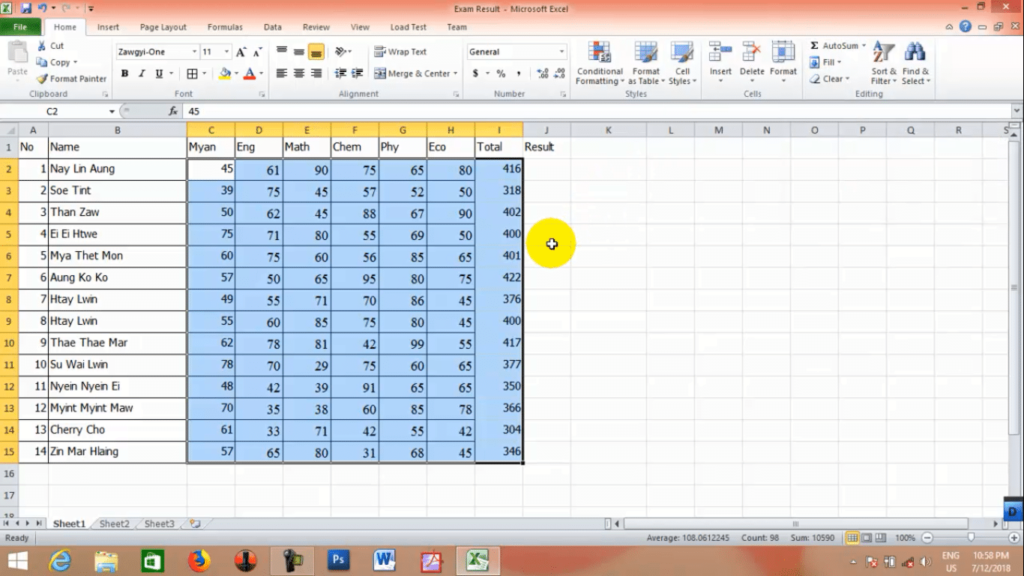Switch to the Insert ribbon tab

(x=108, y=27)
